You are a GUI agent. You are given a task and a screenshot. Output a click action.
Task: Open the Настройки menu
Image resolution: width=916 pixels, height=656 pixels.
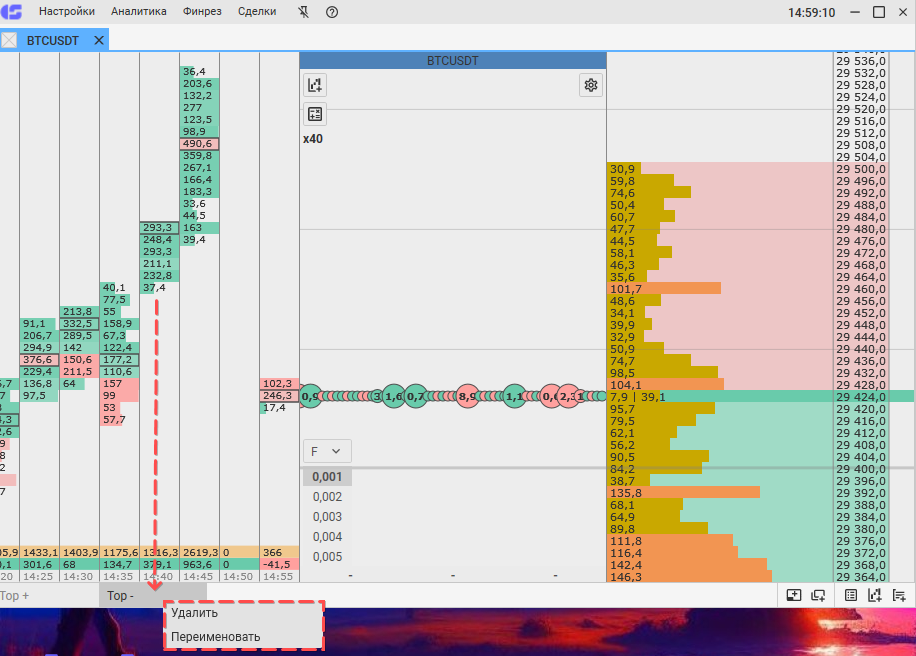click(x=67, y=12)
